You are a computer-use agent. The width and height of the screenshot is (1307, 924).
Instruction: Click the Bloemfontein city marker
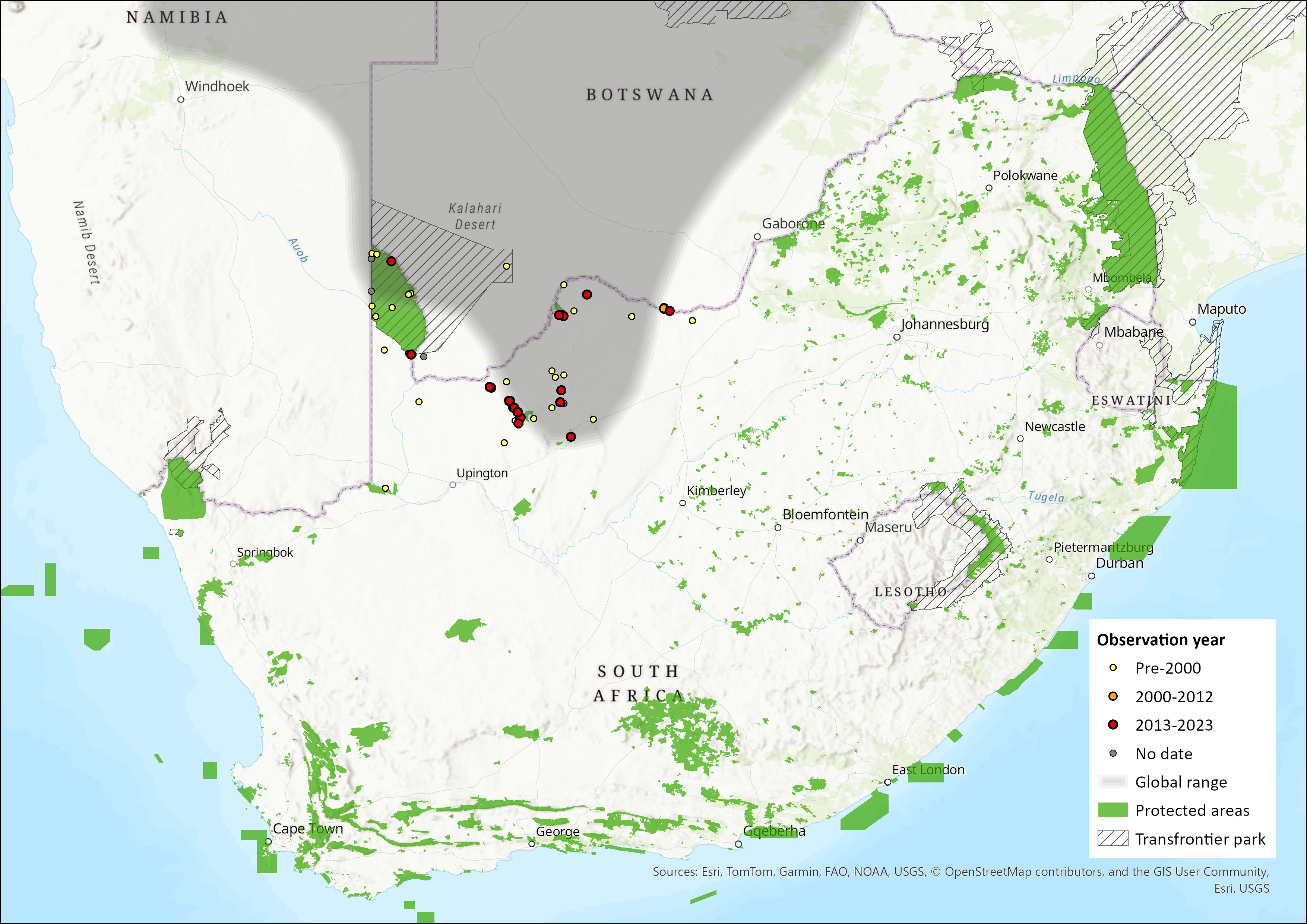pos(778,528)
